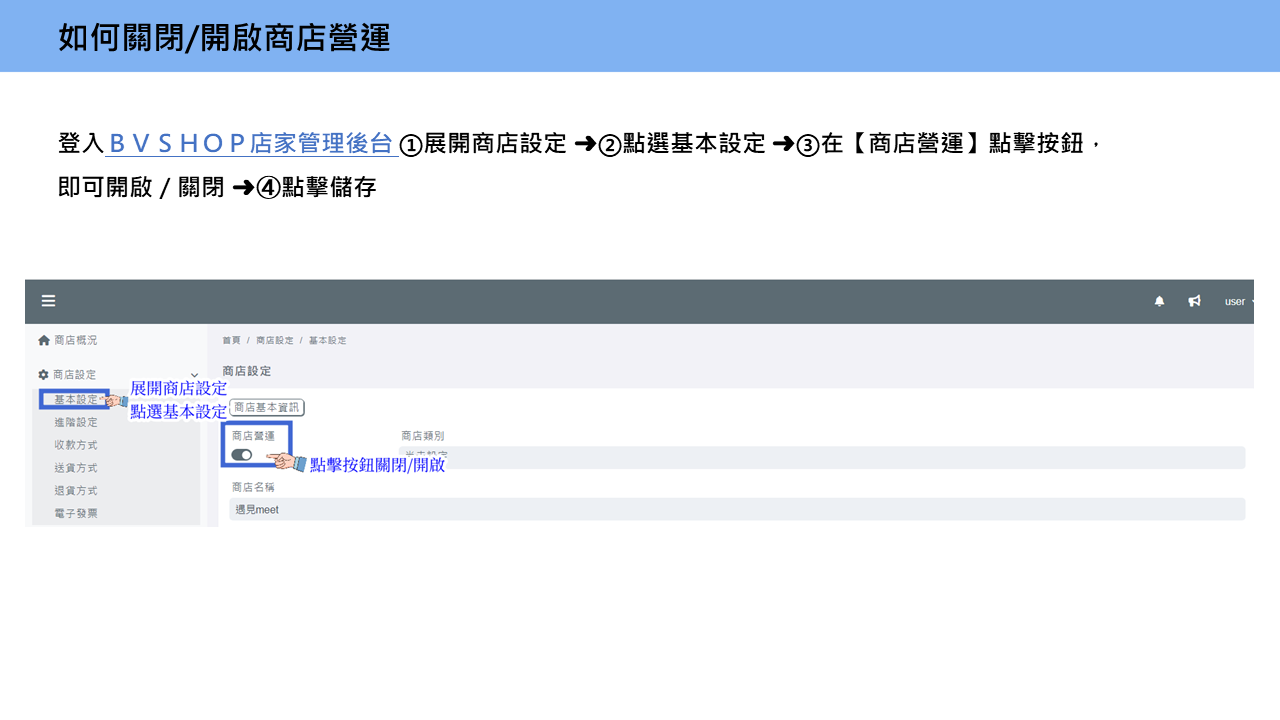The image size is (1280, 720).
Task: Click the 商店設定 page heading
Action: 246,371
